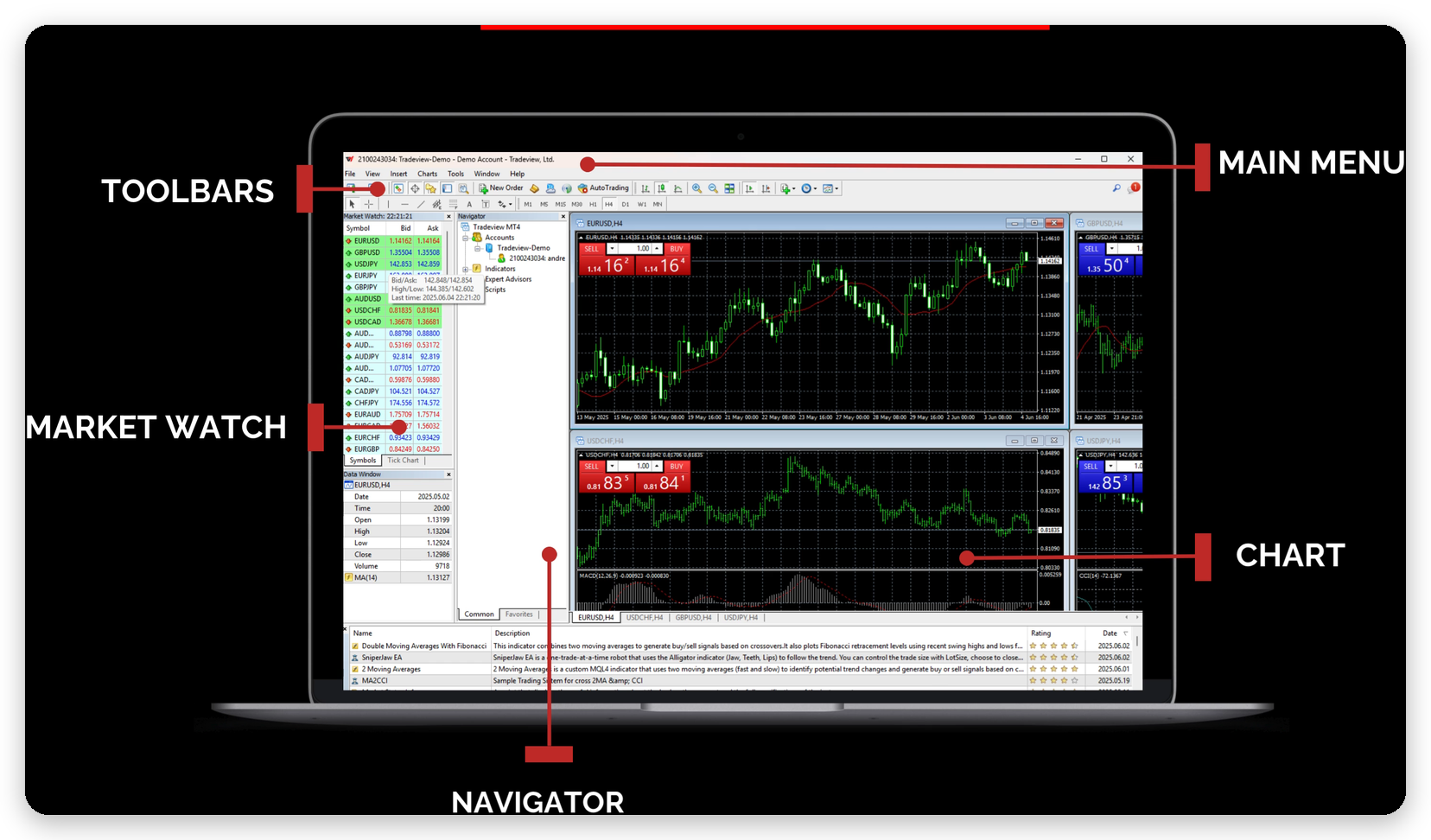Switch to H1 timeframe
The image size is (1431, 840).
pos(593,204)
